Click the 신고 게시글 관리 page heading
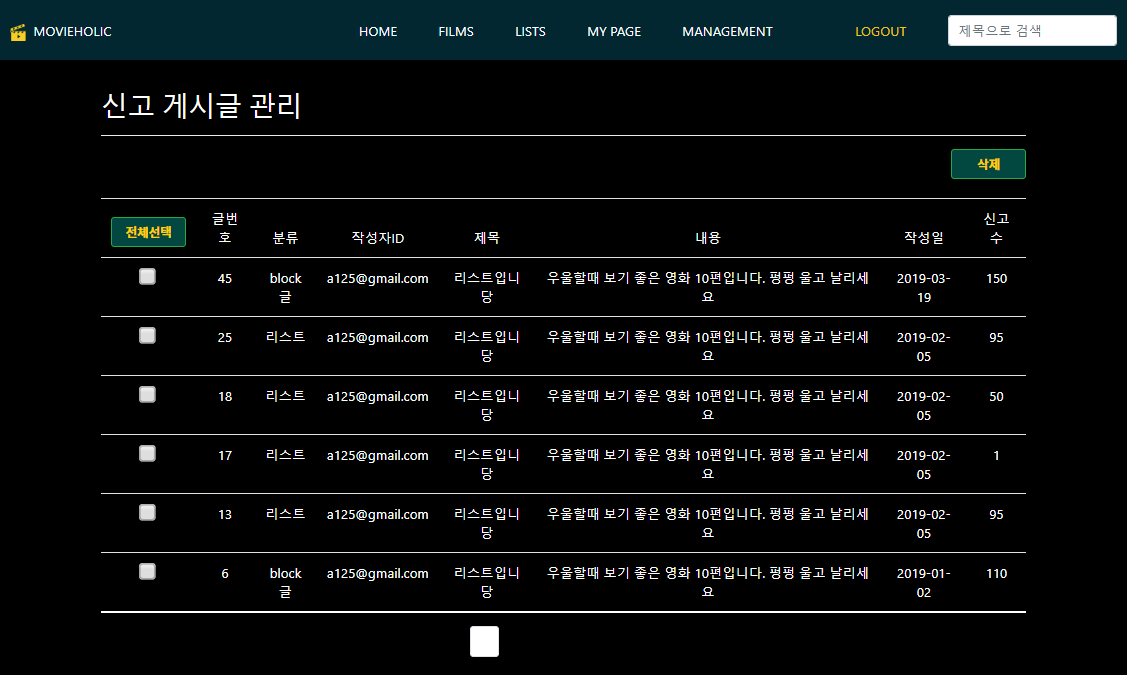This screenshot has height=675, width=1127. [201, 106]
